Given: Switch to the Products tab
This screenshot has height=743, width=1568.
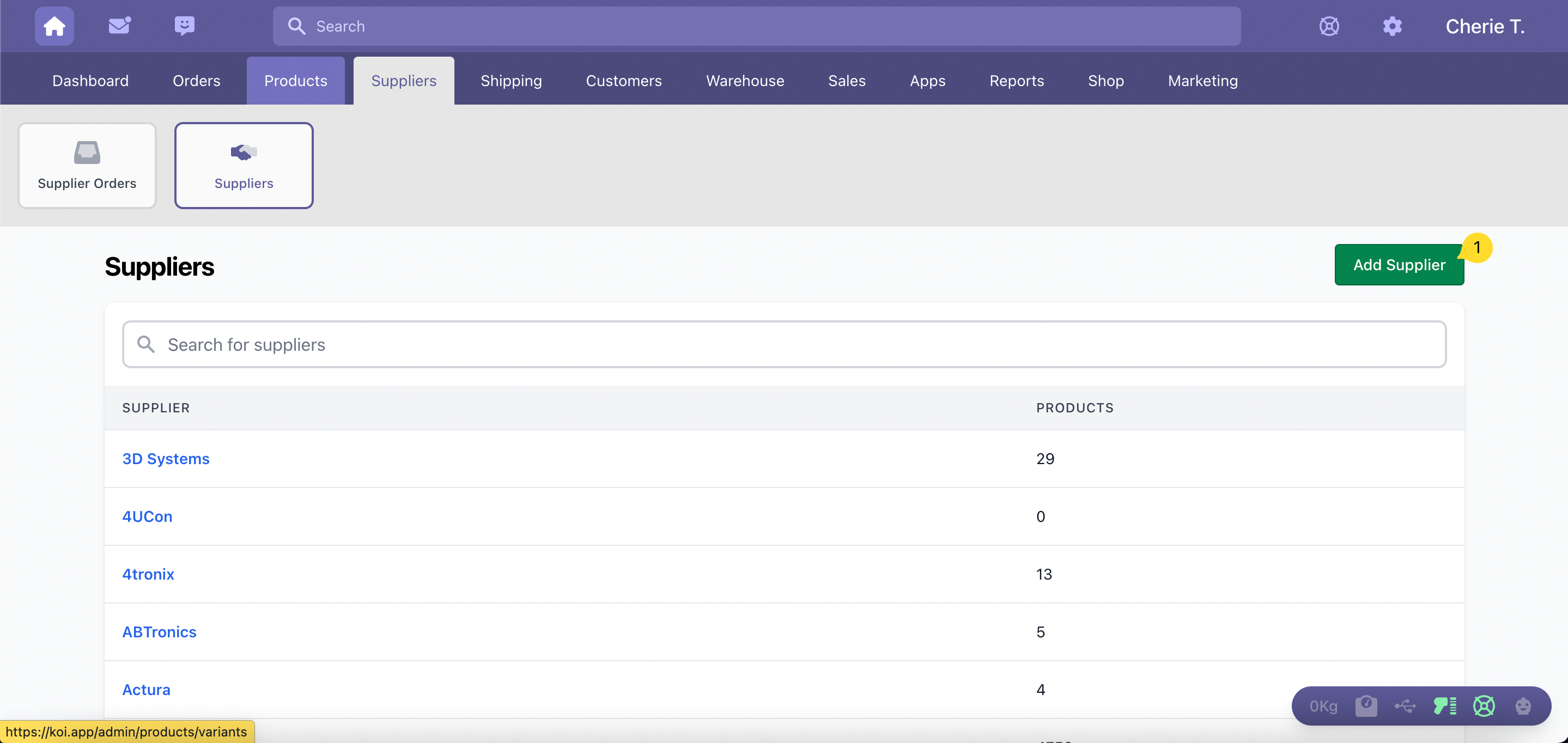Looking at the screenshot, I should click(295, 80).
